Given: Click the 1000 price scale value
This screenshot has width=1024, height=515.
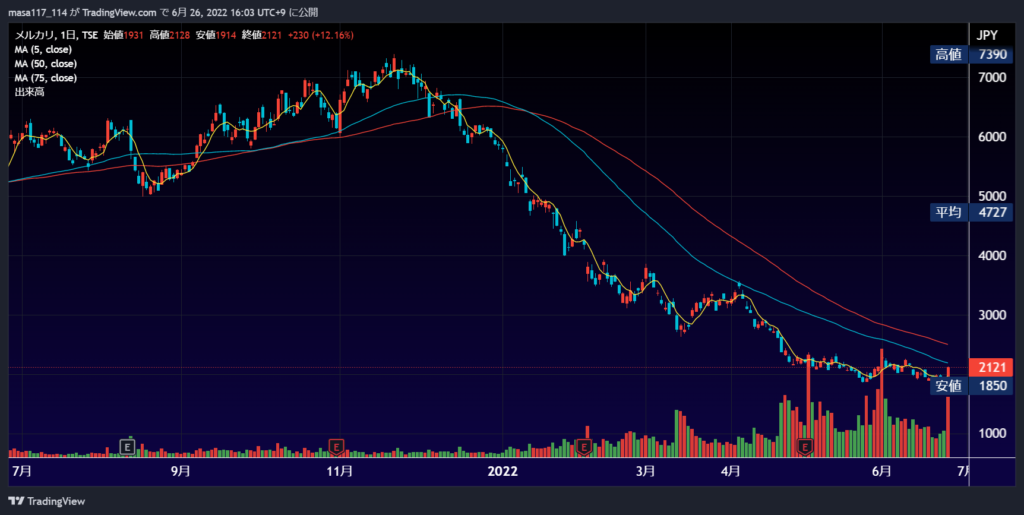Looking at the screenshot, I should point(992,433).
